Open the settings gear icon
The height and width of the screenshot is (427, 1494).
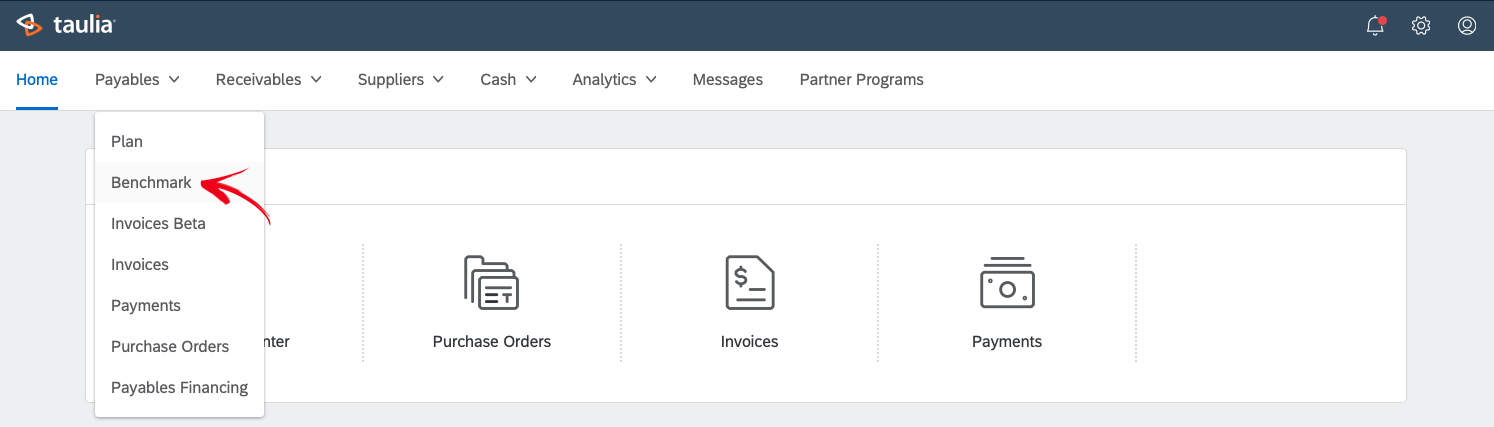[x=1420, y=26]
